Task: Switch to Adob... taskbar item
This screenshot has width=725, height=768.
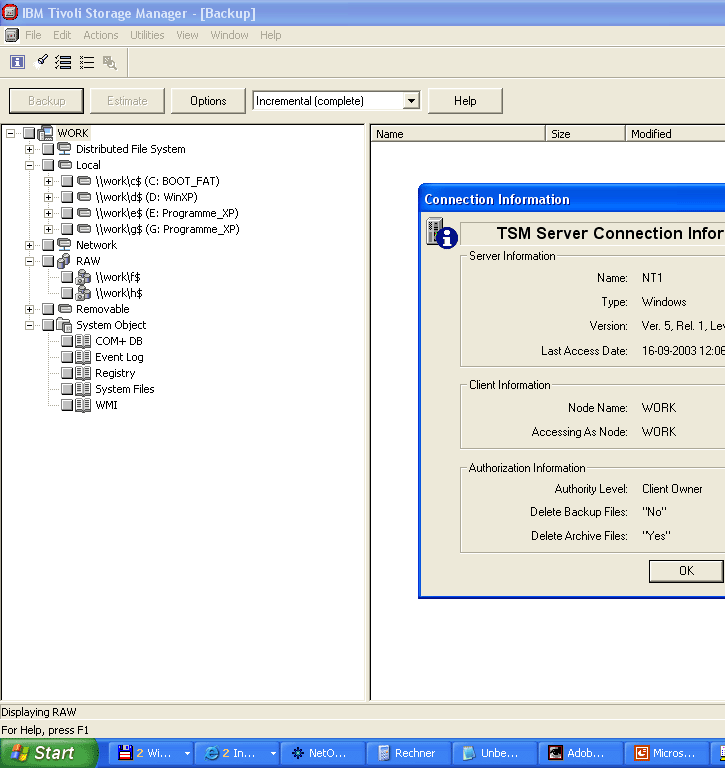Action: pyautogui.click(x=580, y=753)
